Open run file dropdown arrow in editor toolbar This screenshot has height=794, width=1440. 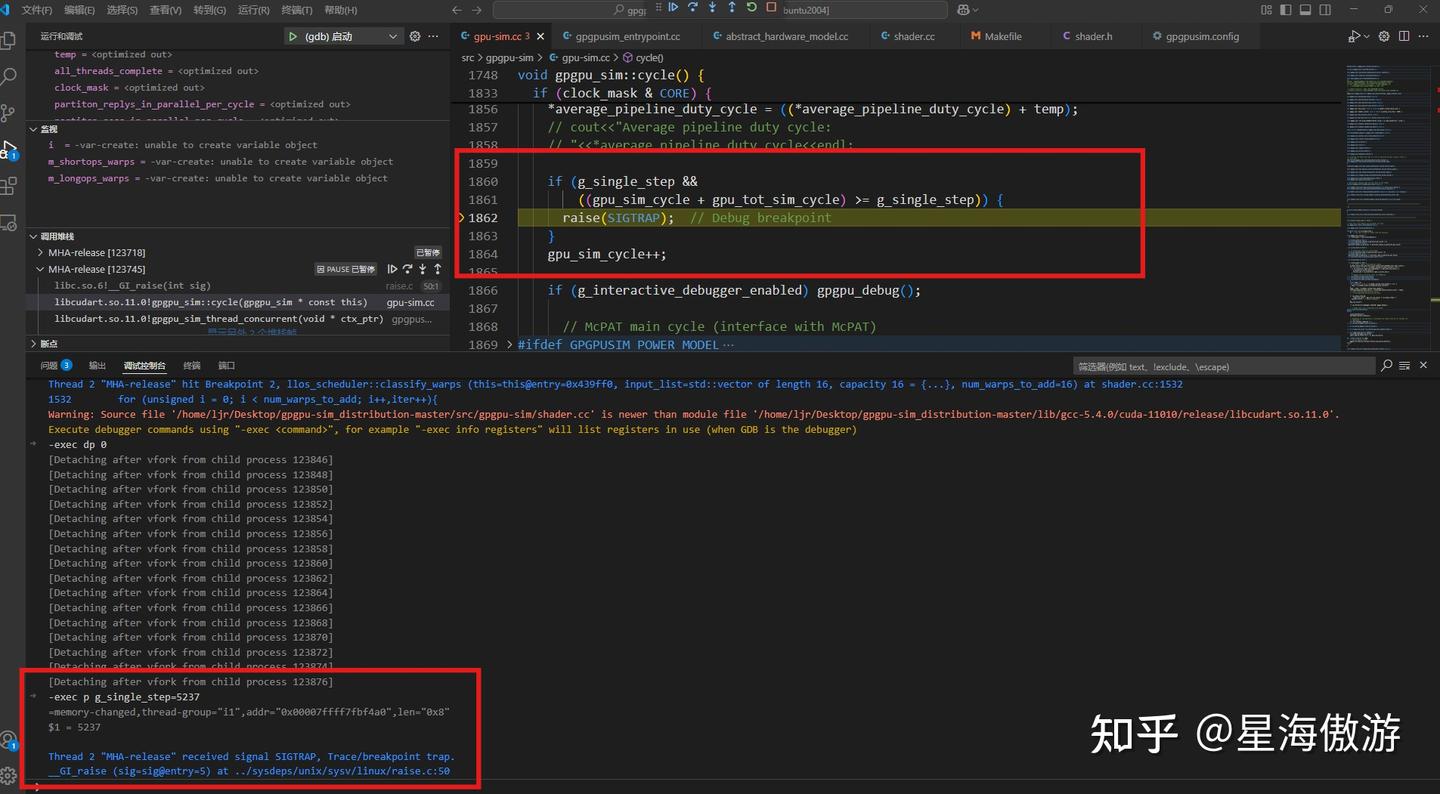(x=1365, y=36)
